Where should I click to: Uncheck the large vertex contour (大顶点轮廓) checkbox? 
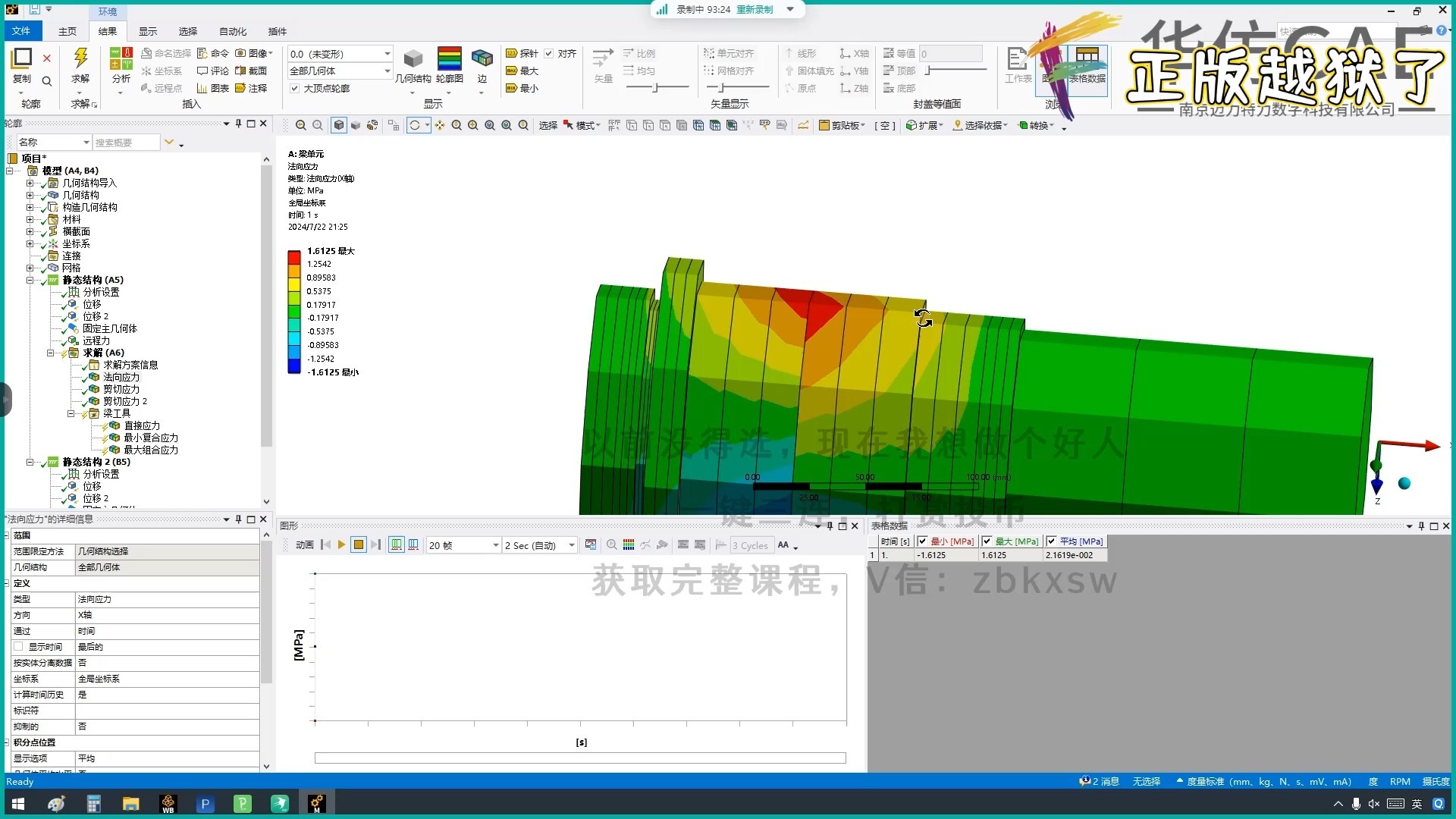[295, 88]
